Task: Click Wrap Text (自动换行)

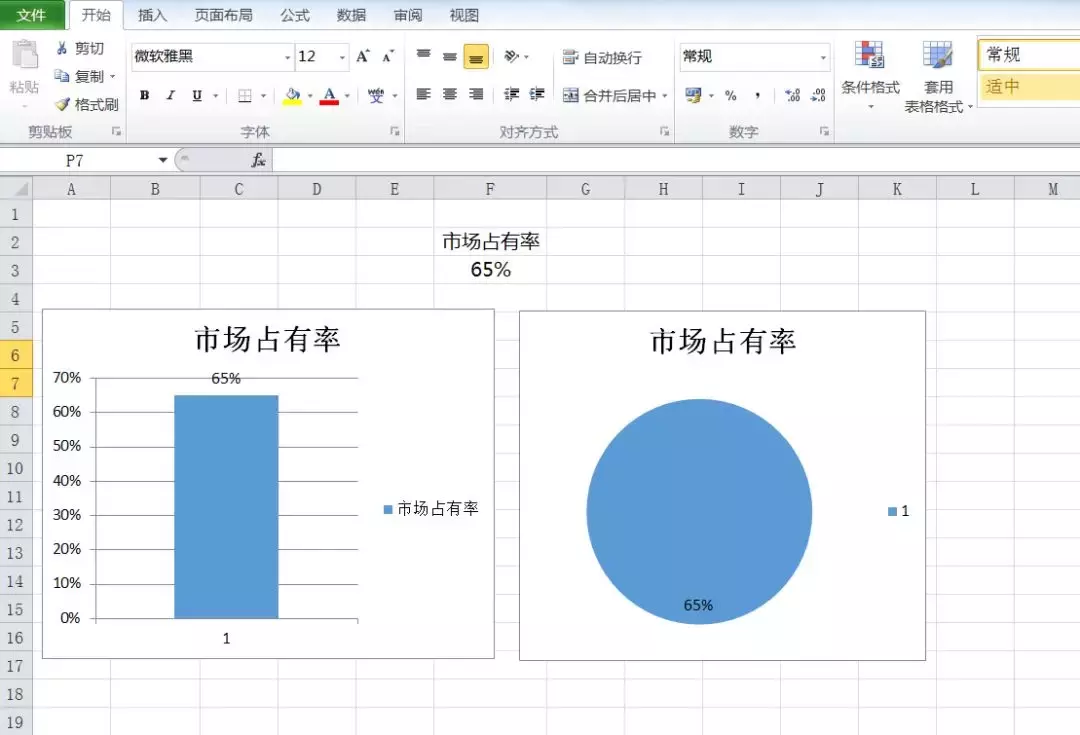Action: [601, 57]
